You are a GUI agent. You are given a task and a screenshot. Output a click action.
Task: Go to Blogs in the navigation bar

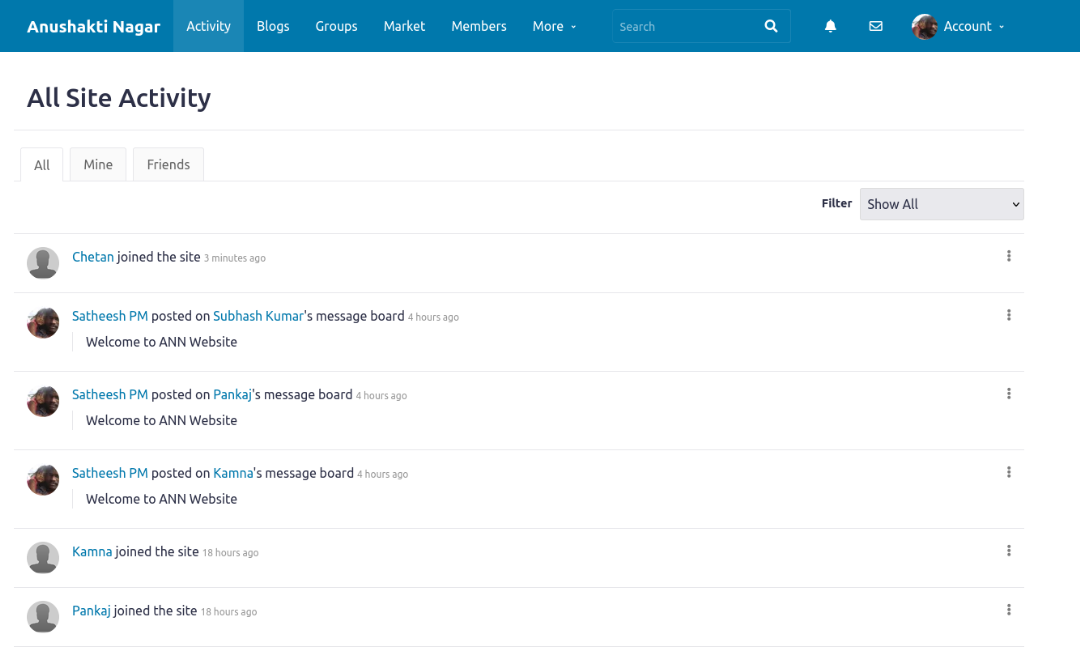(273, 26)
